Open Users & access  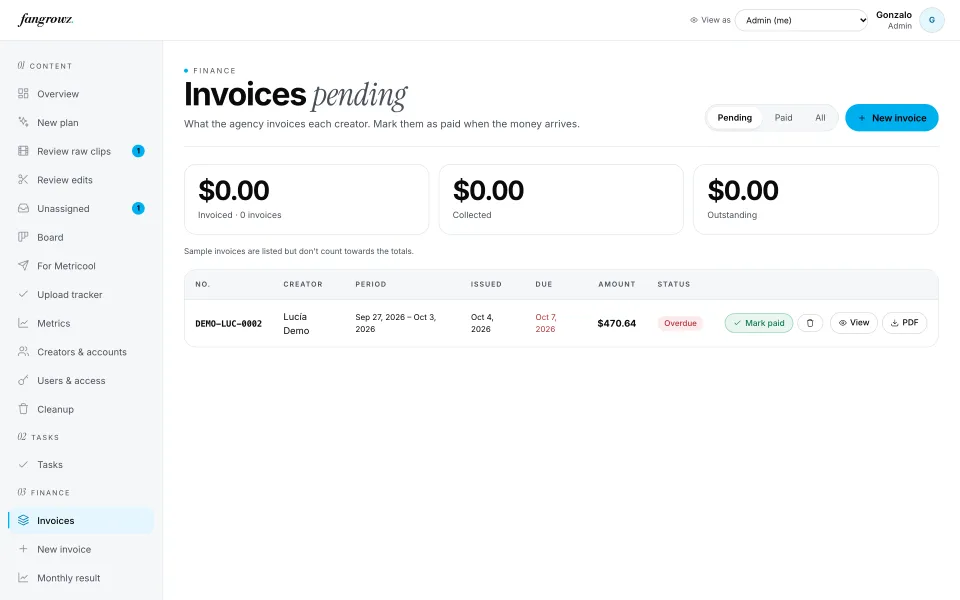pos(81,380)
